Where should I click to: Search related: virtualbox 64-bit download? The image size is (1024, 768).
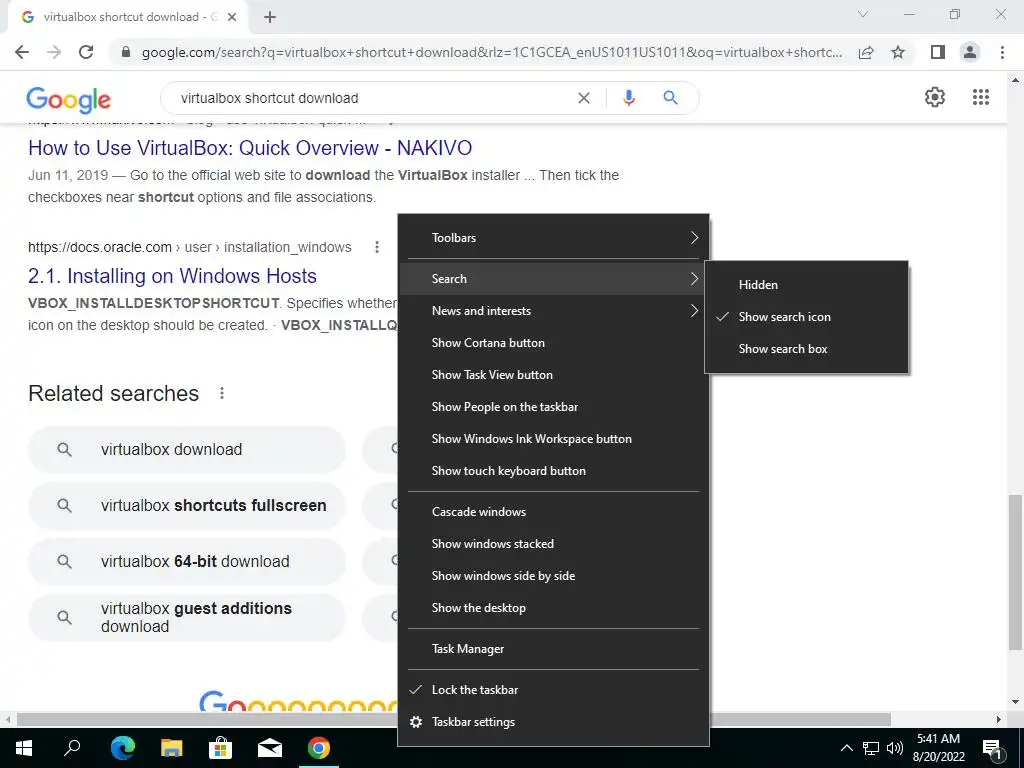pos(187,562)
